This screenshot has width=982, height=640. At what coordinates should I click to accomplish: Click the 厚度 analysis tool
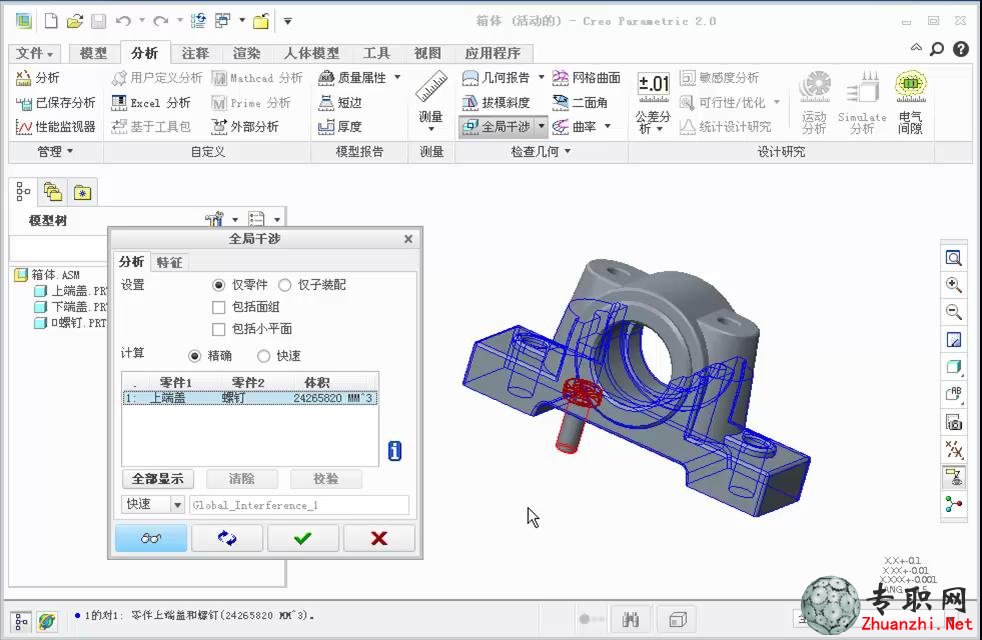click(x=340, y=126)
